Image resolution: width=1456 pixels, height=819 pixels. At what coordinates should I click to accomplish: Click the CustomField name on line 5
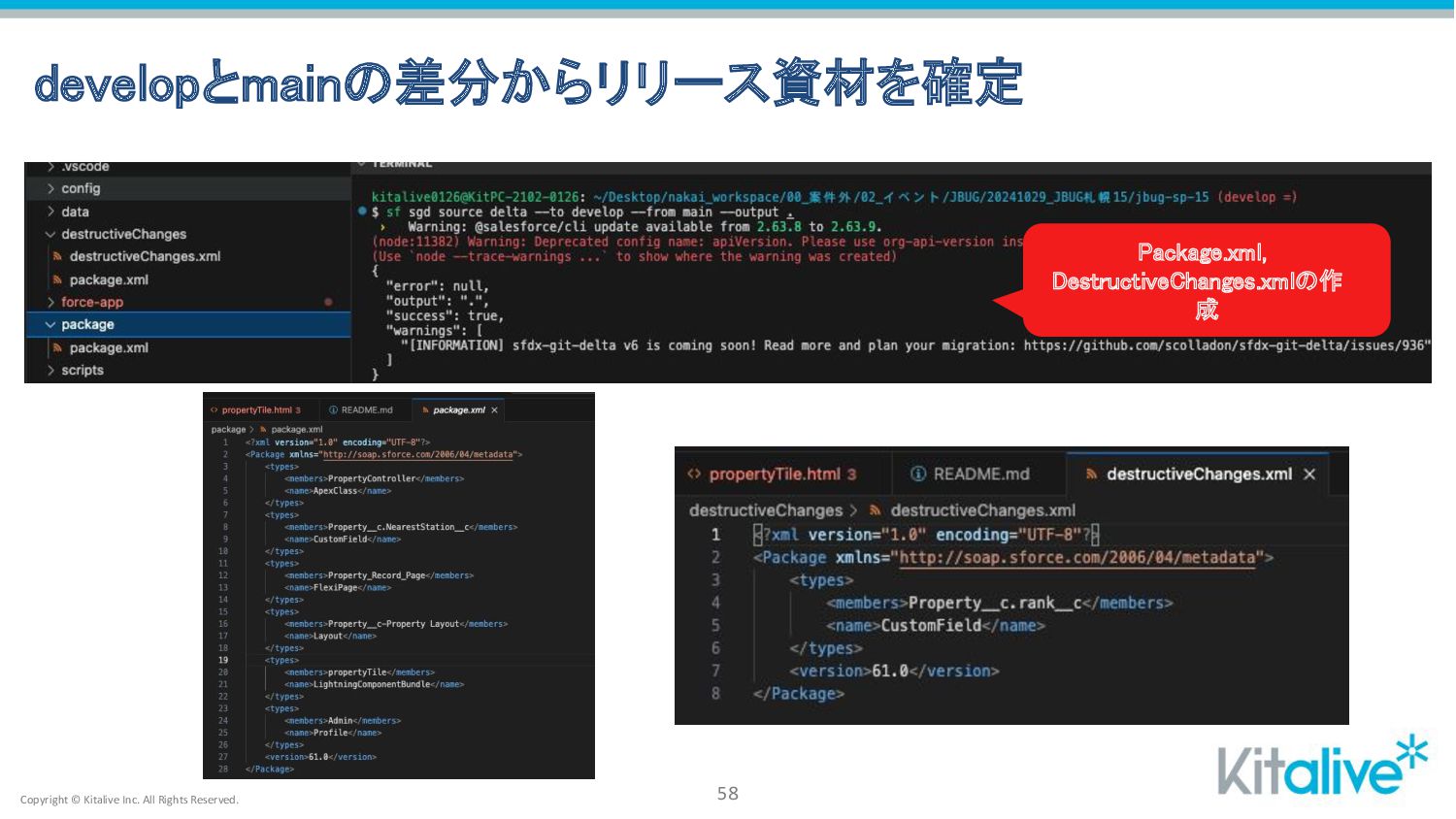[x=932, y=626]
